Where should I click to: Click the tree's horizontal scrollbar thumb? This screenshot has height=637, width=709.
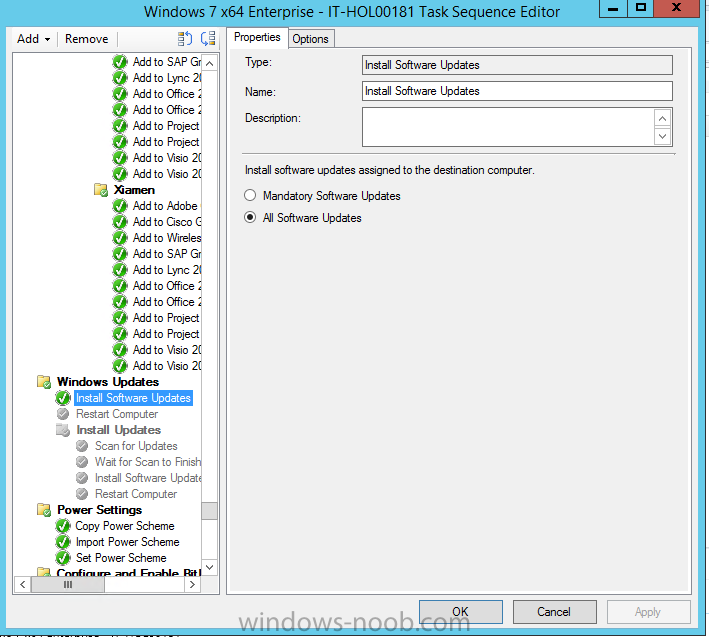[x=68, y=584]
